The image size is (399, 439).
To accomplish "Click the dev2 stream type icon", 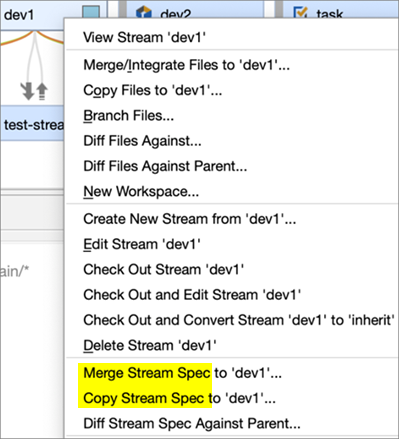I will pyautogui.click(x=144, y=13).
